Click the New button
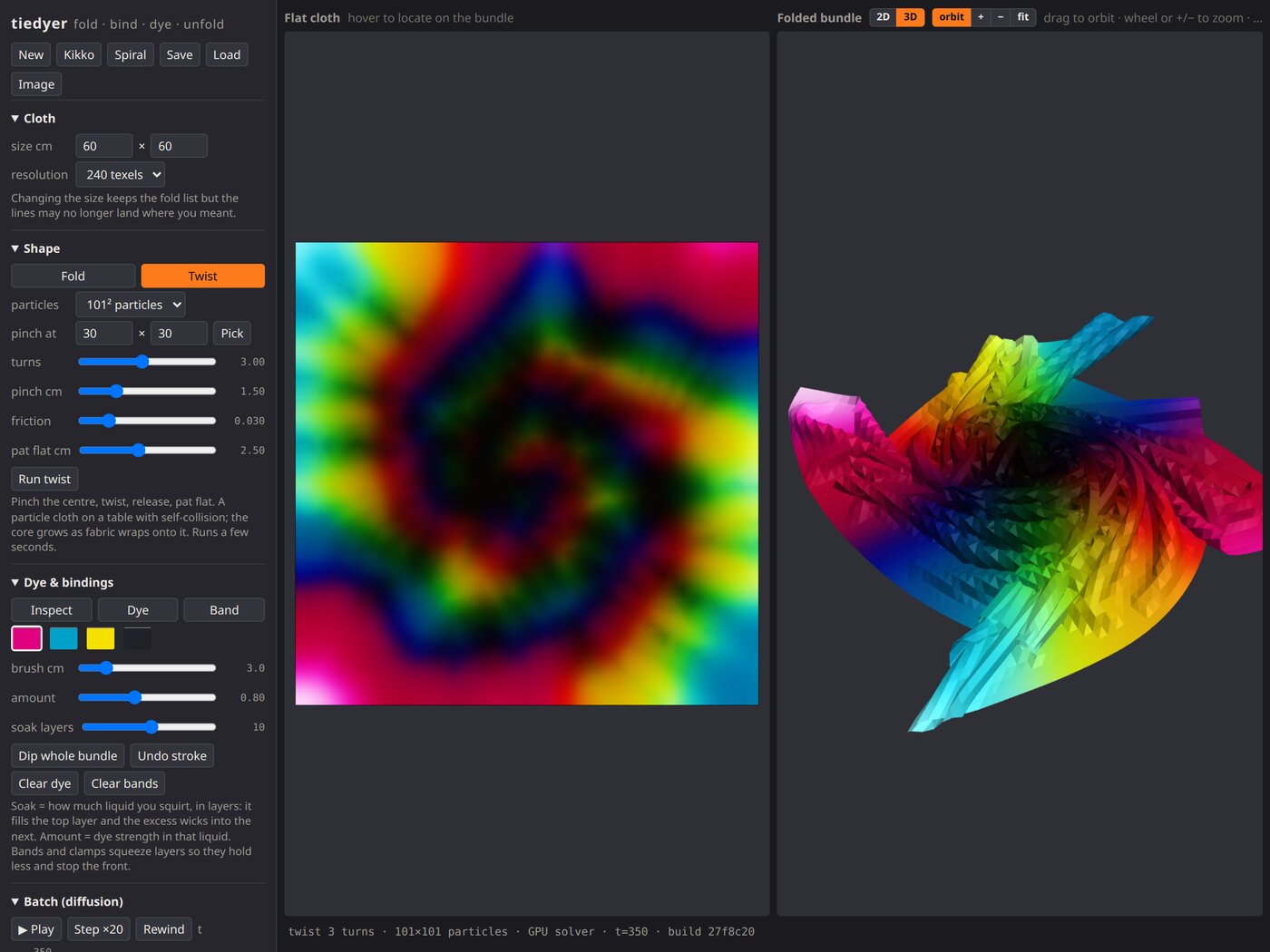The height and width of the screenshot is (952, 1270). pyautogui.click(x=31, y=55)
